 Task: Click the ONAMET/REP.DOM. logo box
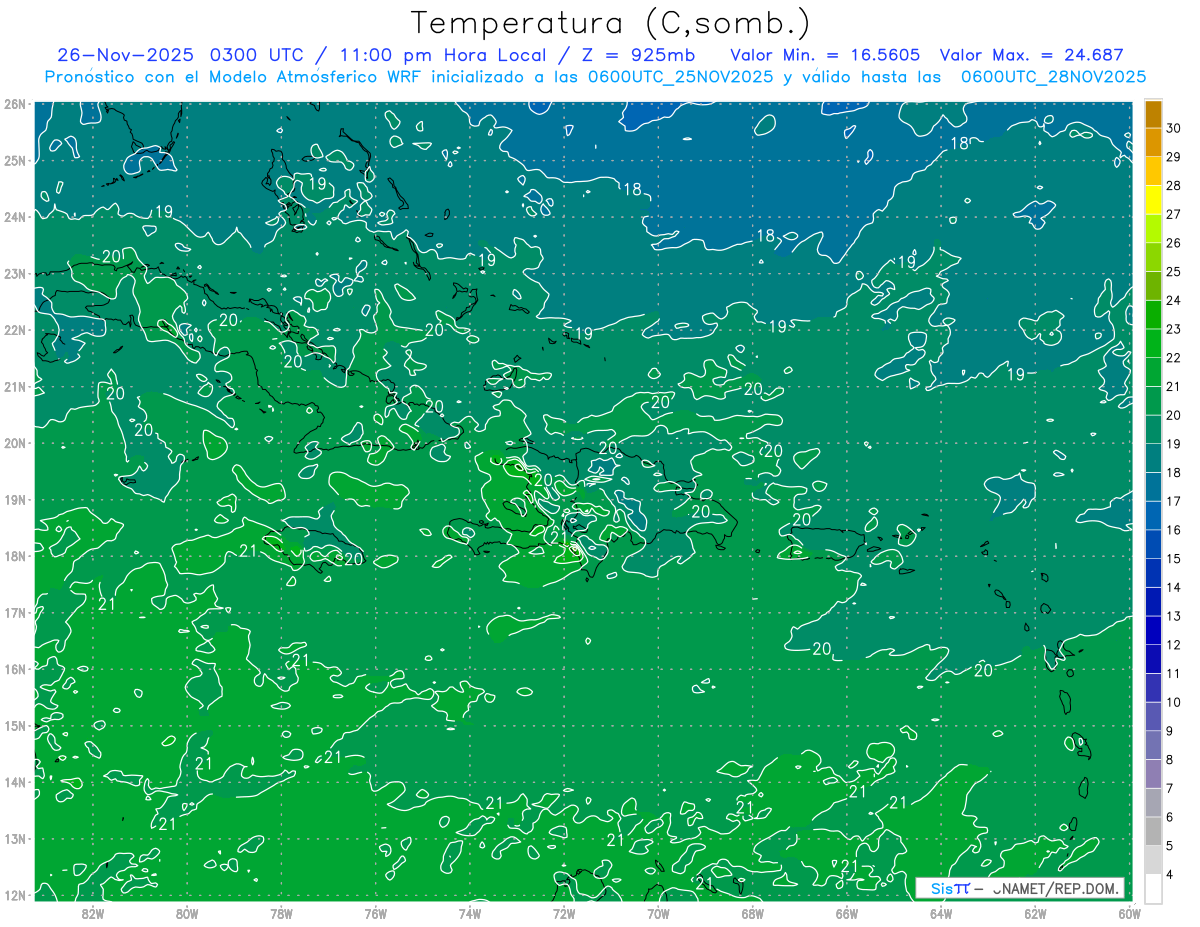(1020, 888)
